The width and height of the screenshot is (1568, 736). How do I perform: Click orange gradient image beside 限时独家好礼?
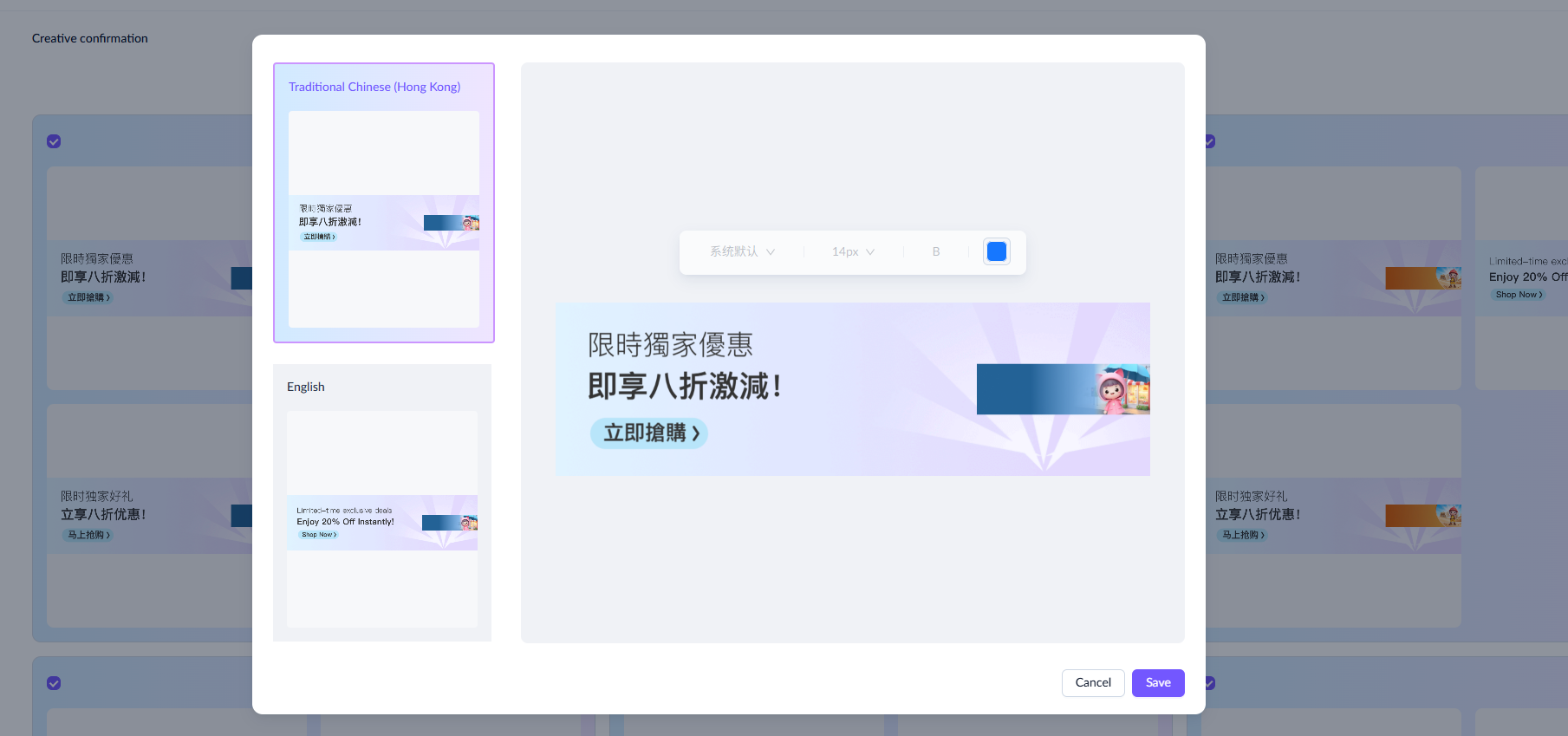point(1423,516)
